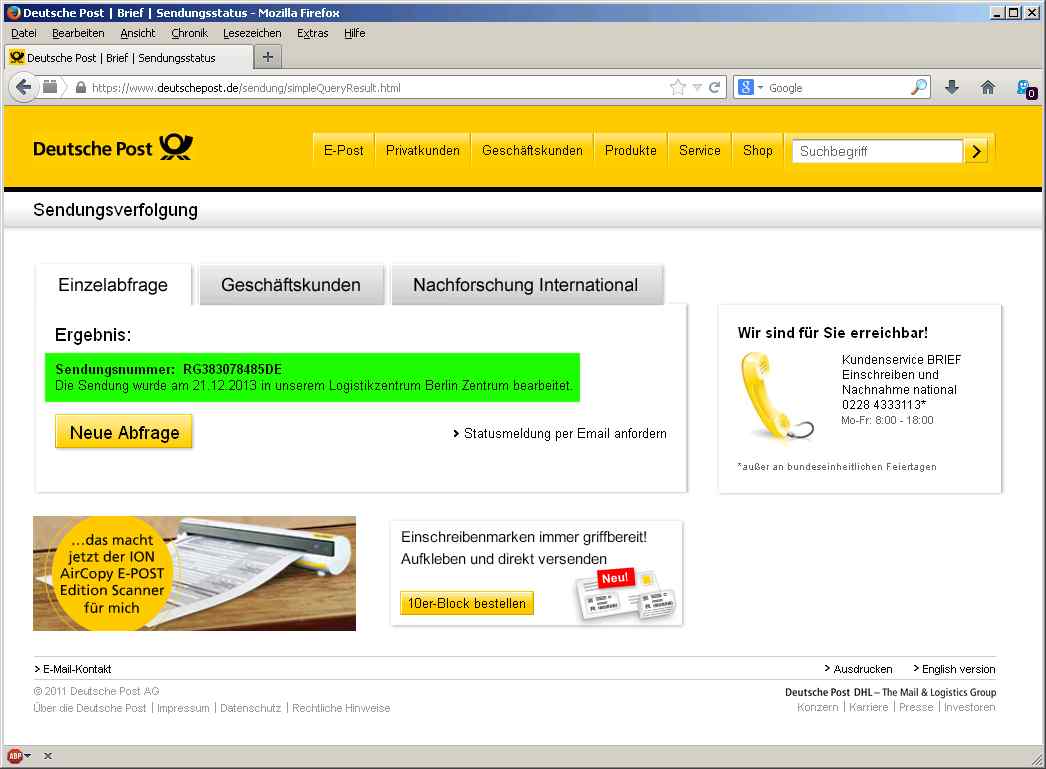
Task: Switch to the Geschäftskunden tracking tab
Action: [x=290, y=285]
